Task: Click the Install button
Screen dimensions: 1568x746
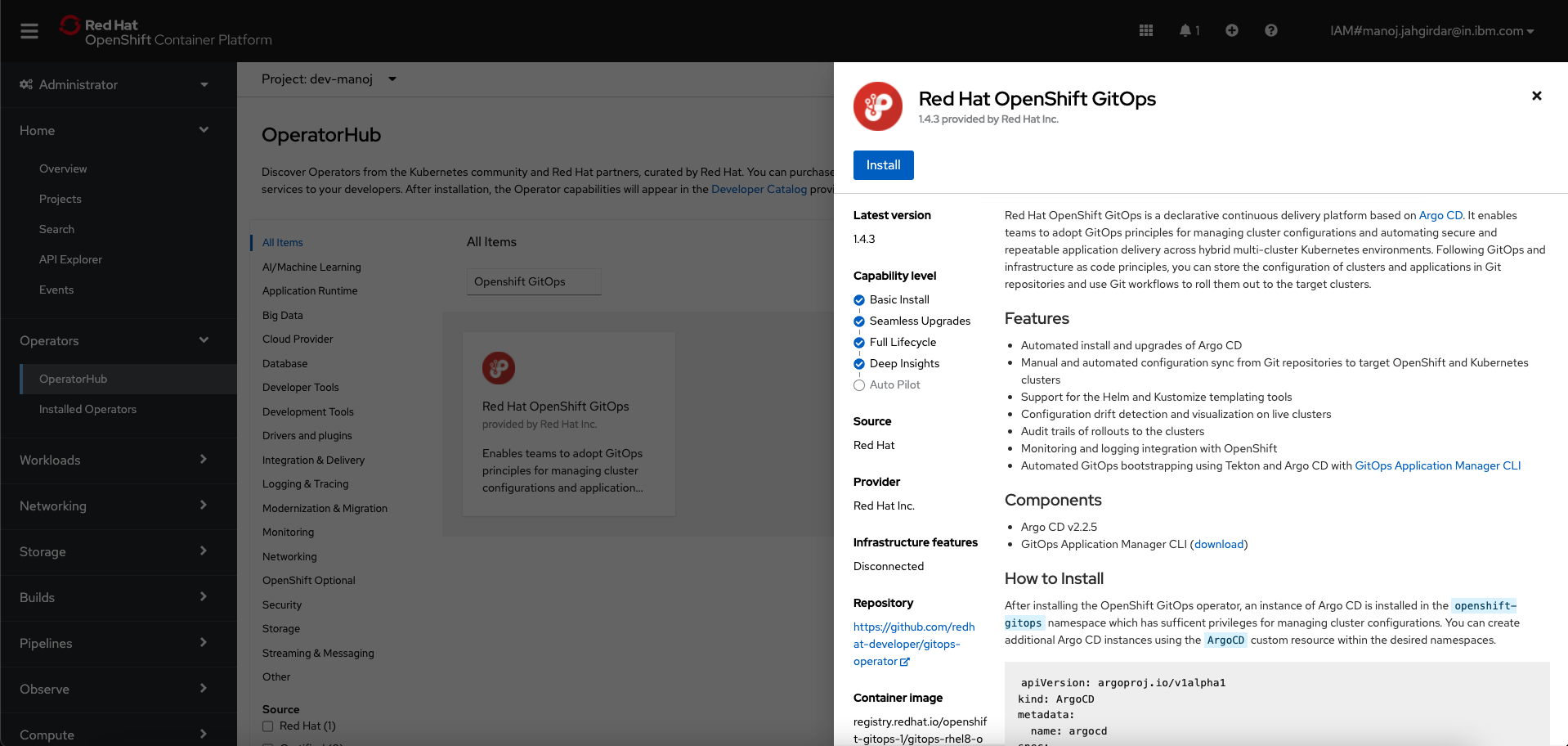Action: tap(883, 164)
